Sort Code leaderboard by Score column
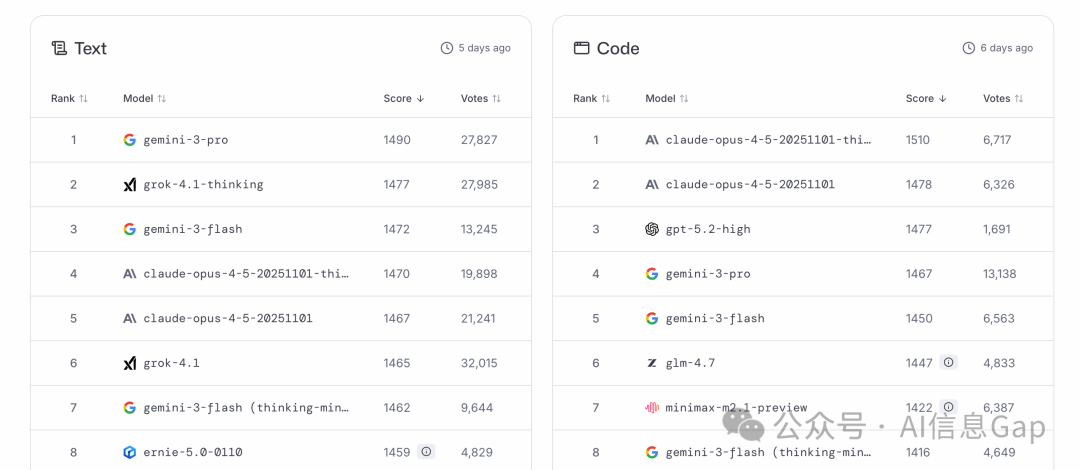 click(926, 98)
